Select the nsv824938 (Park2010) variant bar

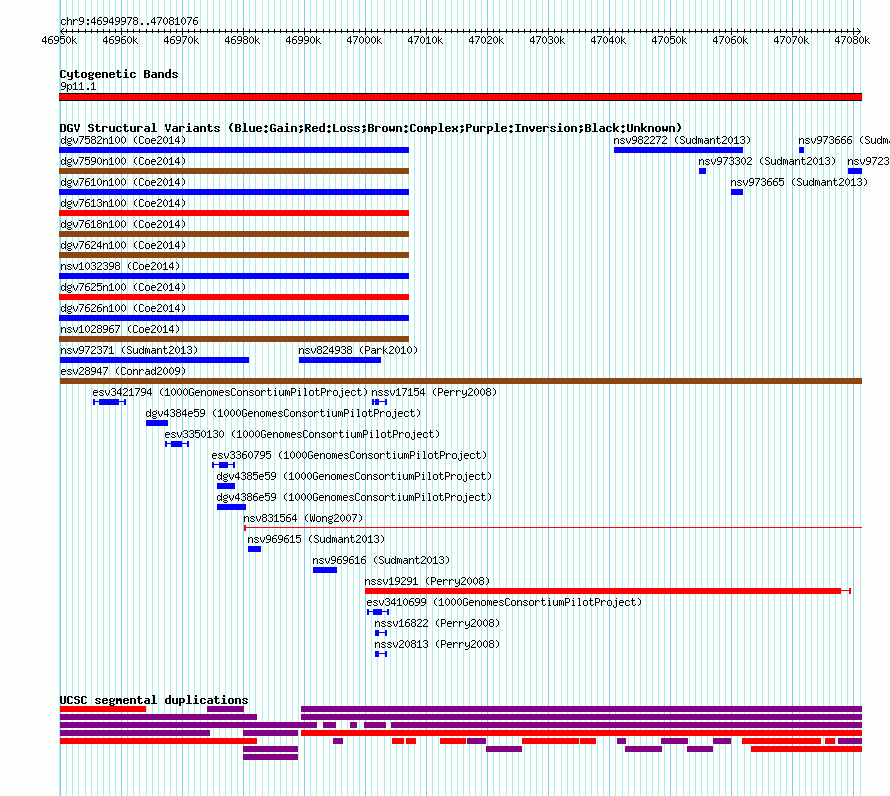[340, 360]
